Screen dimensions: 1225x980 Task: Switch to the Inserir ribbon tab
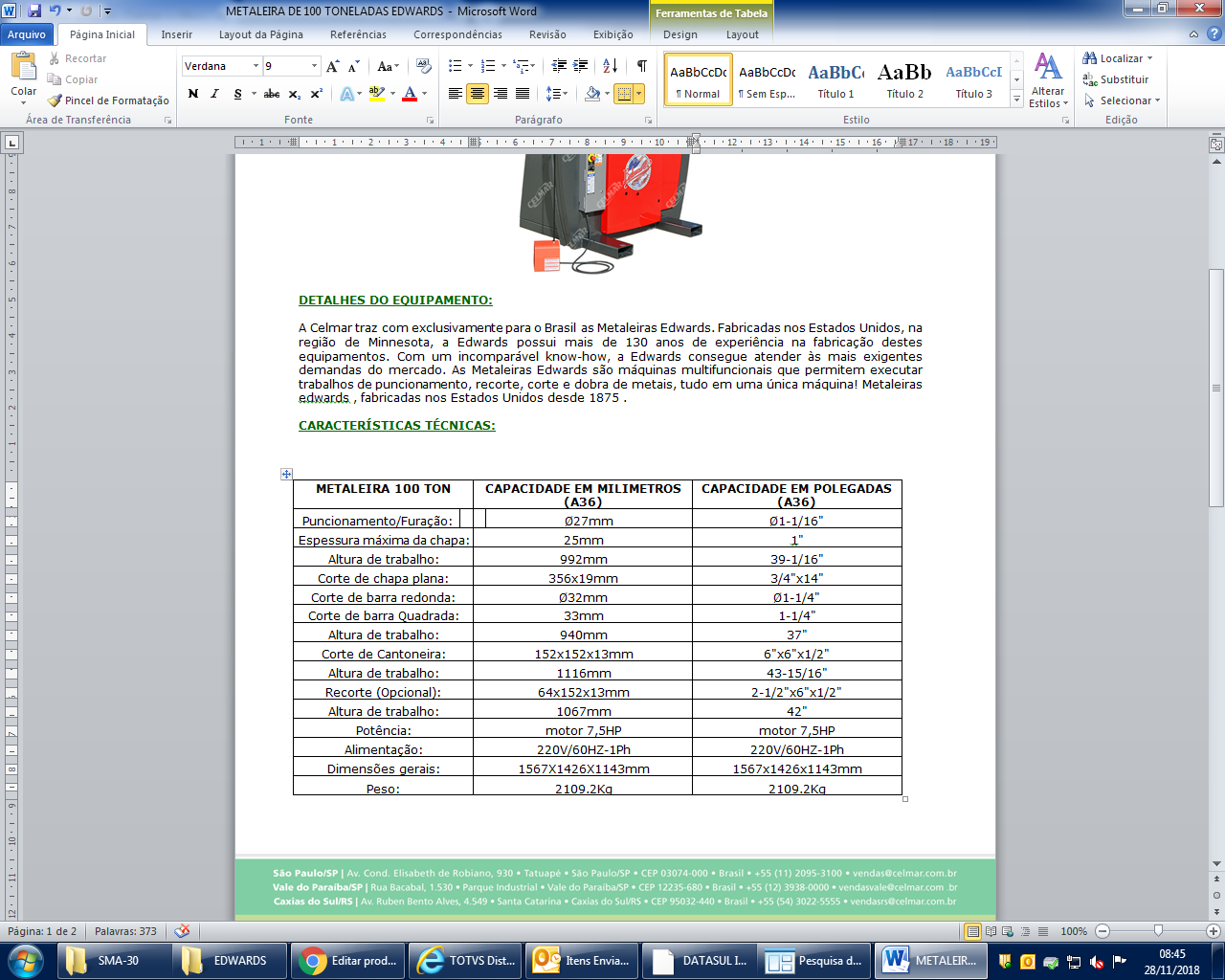pyautogui.click(x=177, y=34)
